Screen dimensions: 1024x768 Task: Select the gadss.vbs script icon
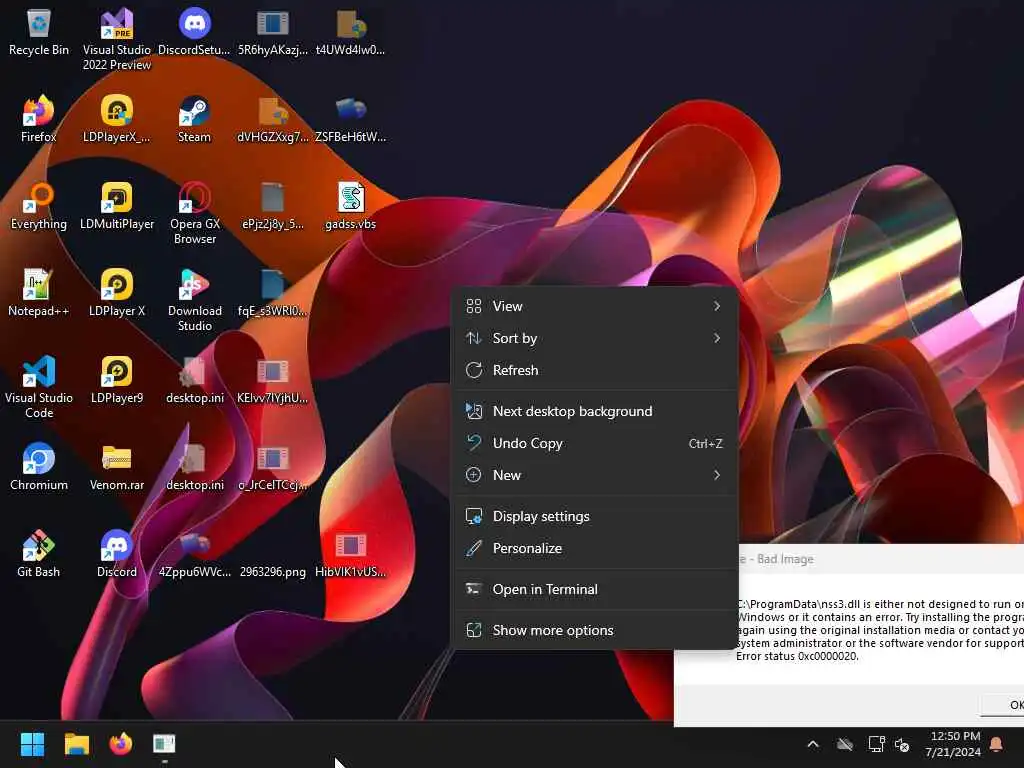point(351,206)
